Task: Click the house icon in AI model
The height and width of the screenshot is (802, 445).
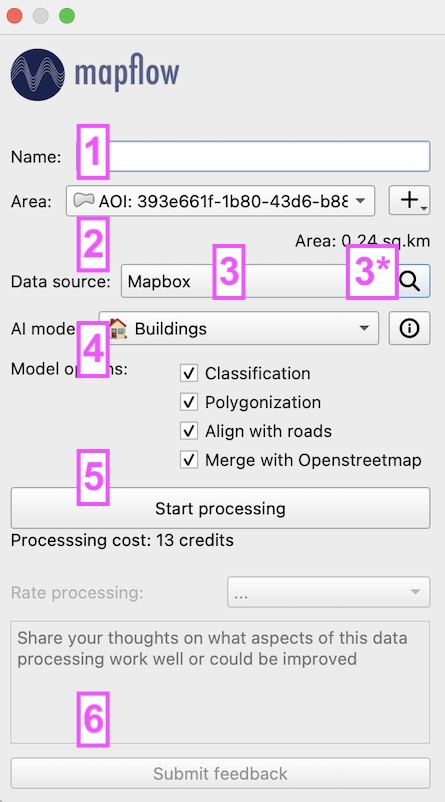Action: (118, 328)
